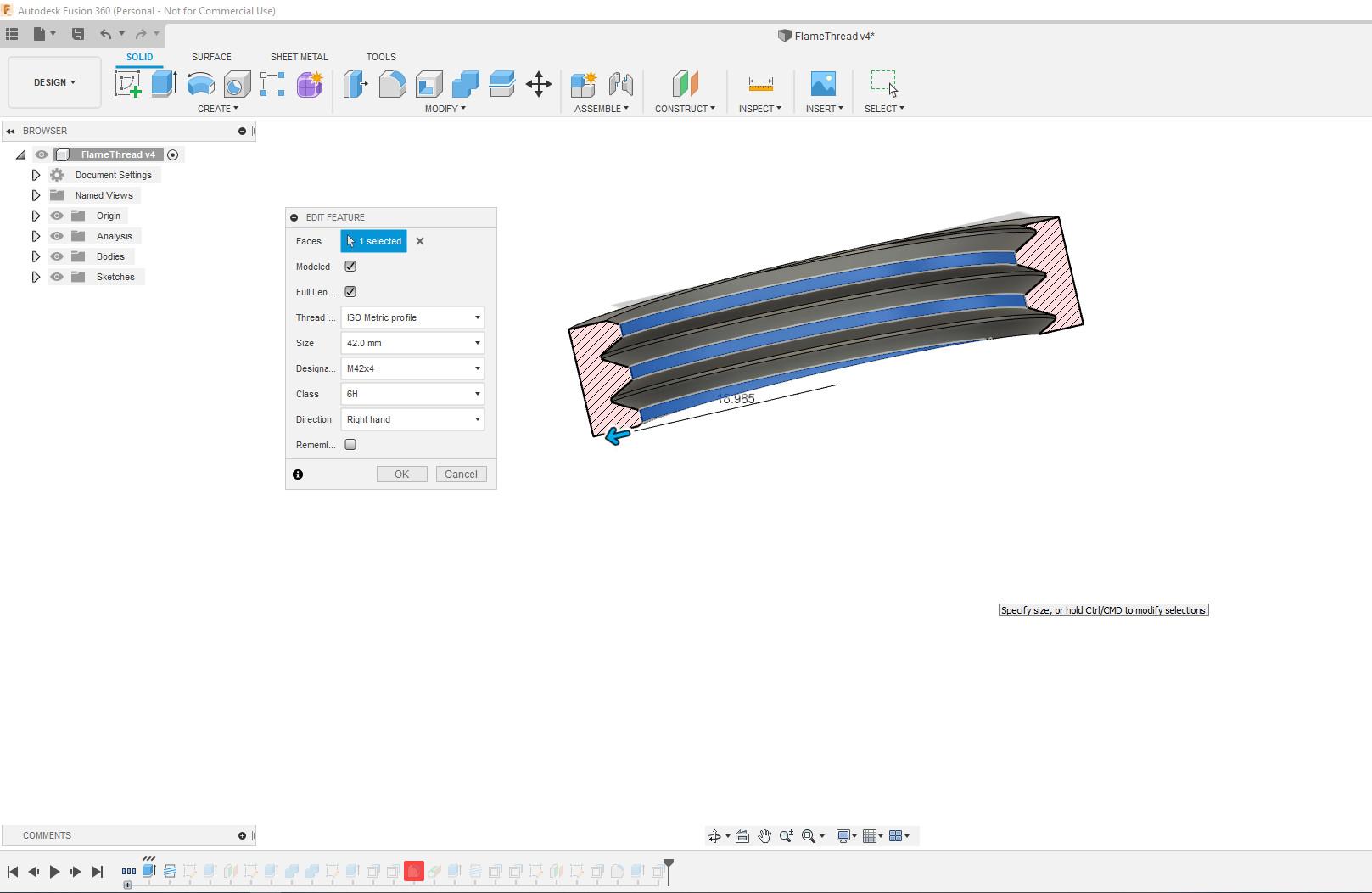Viewport: 1372px width, 893px height.
Task: Click the New Component icon
Action: click(x=584, y=84)
